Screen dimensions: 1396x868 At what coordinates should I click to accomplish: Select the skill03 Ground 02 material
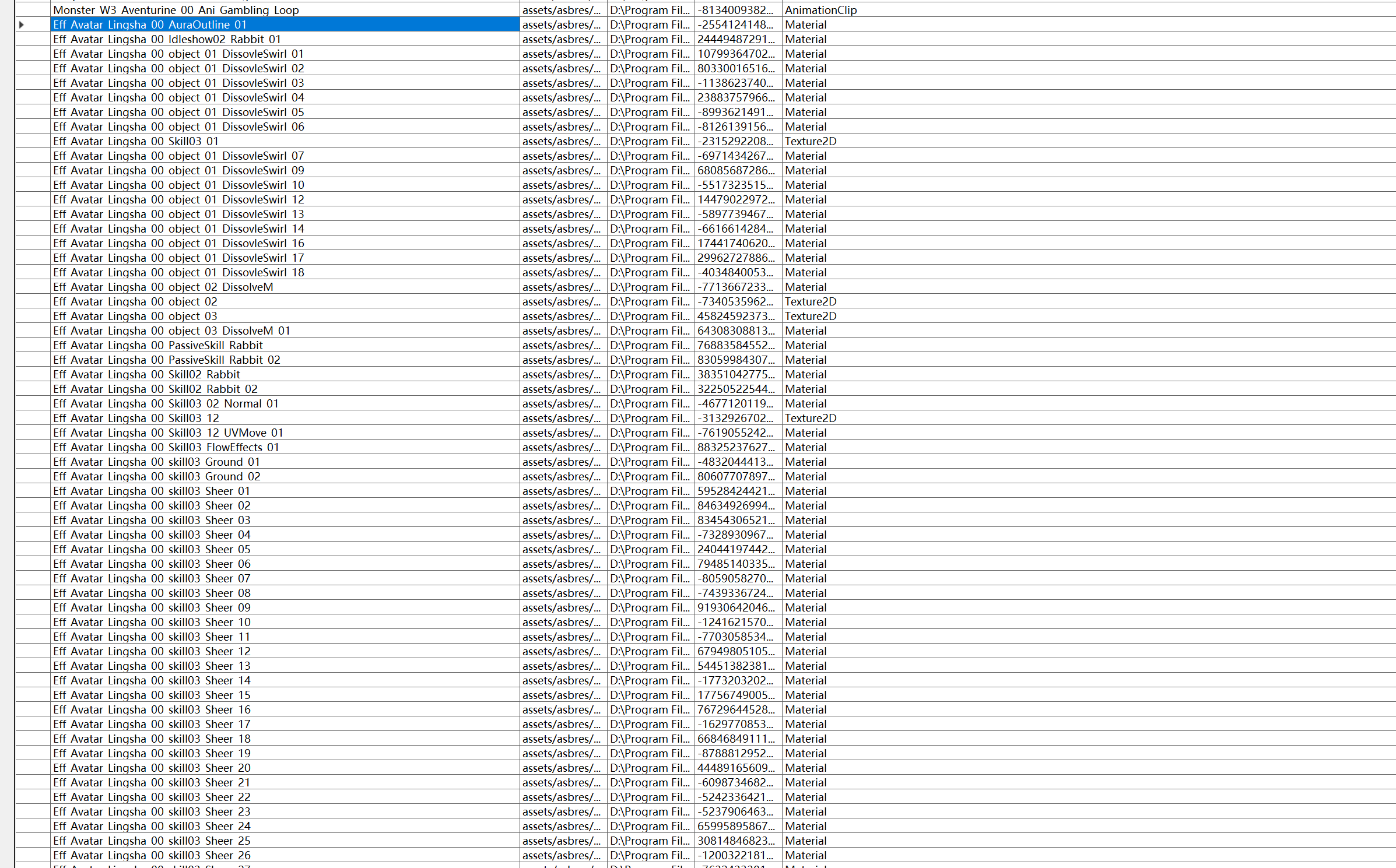[156, 476]
